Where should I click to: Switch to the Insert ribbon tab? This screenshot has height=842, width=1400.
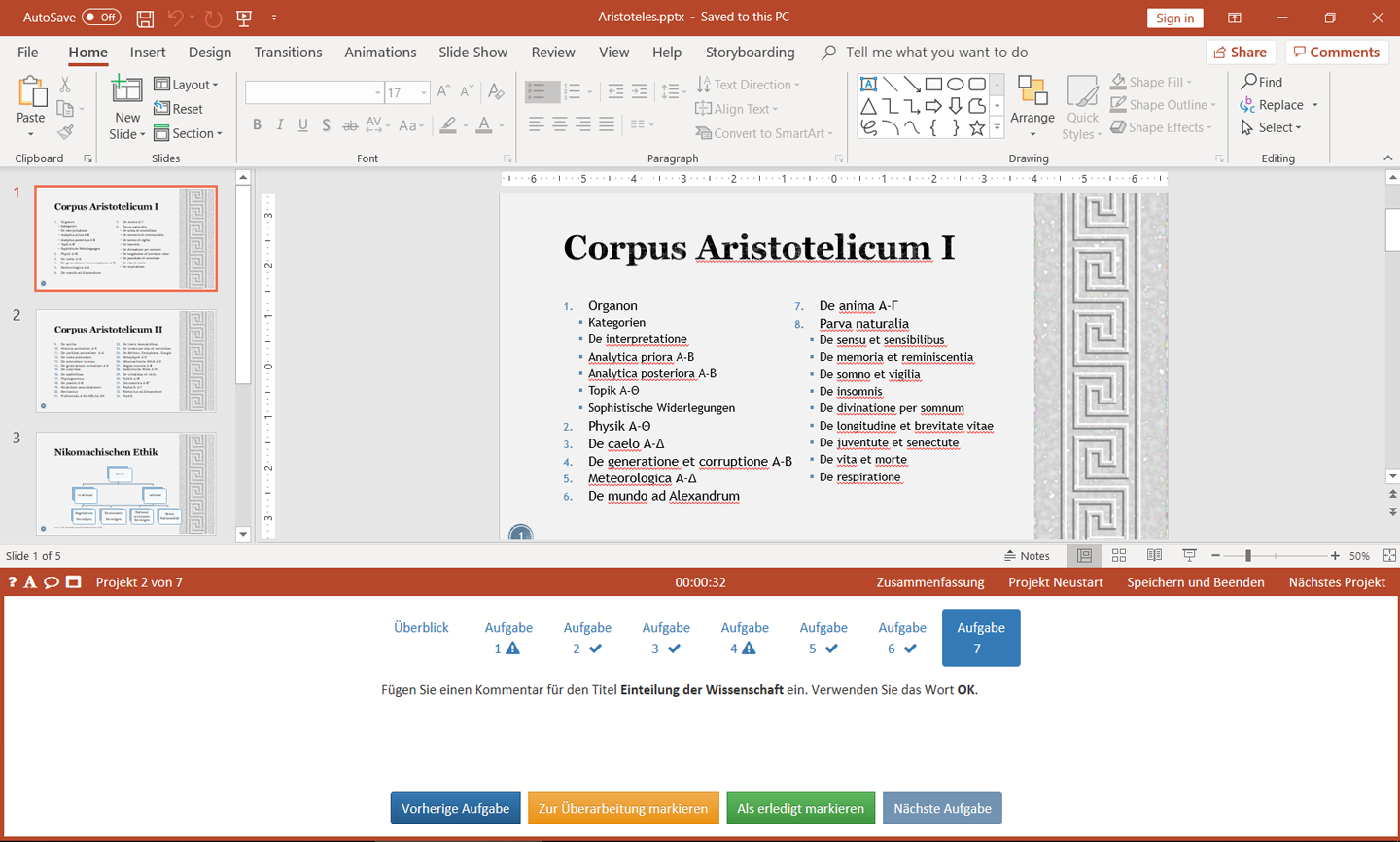147,53
